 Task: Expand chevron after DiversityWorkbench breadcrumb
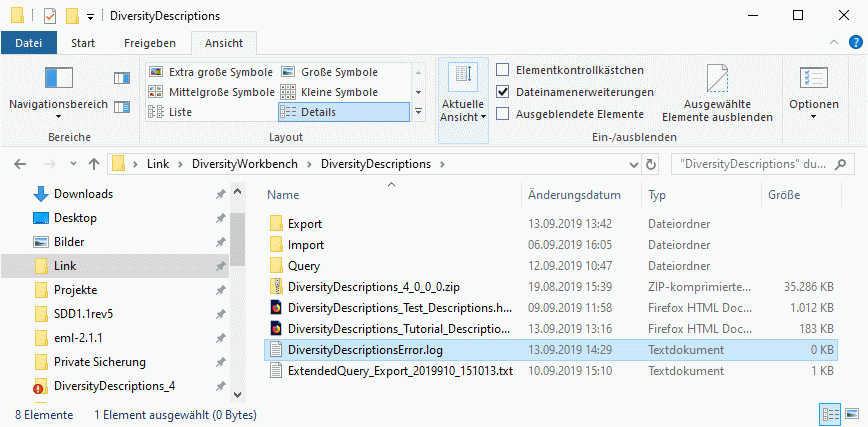point(308,164)
